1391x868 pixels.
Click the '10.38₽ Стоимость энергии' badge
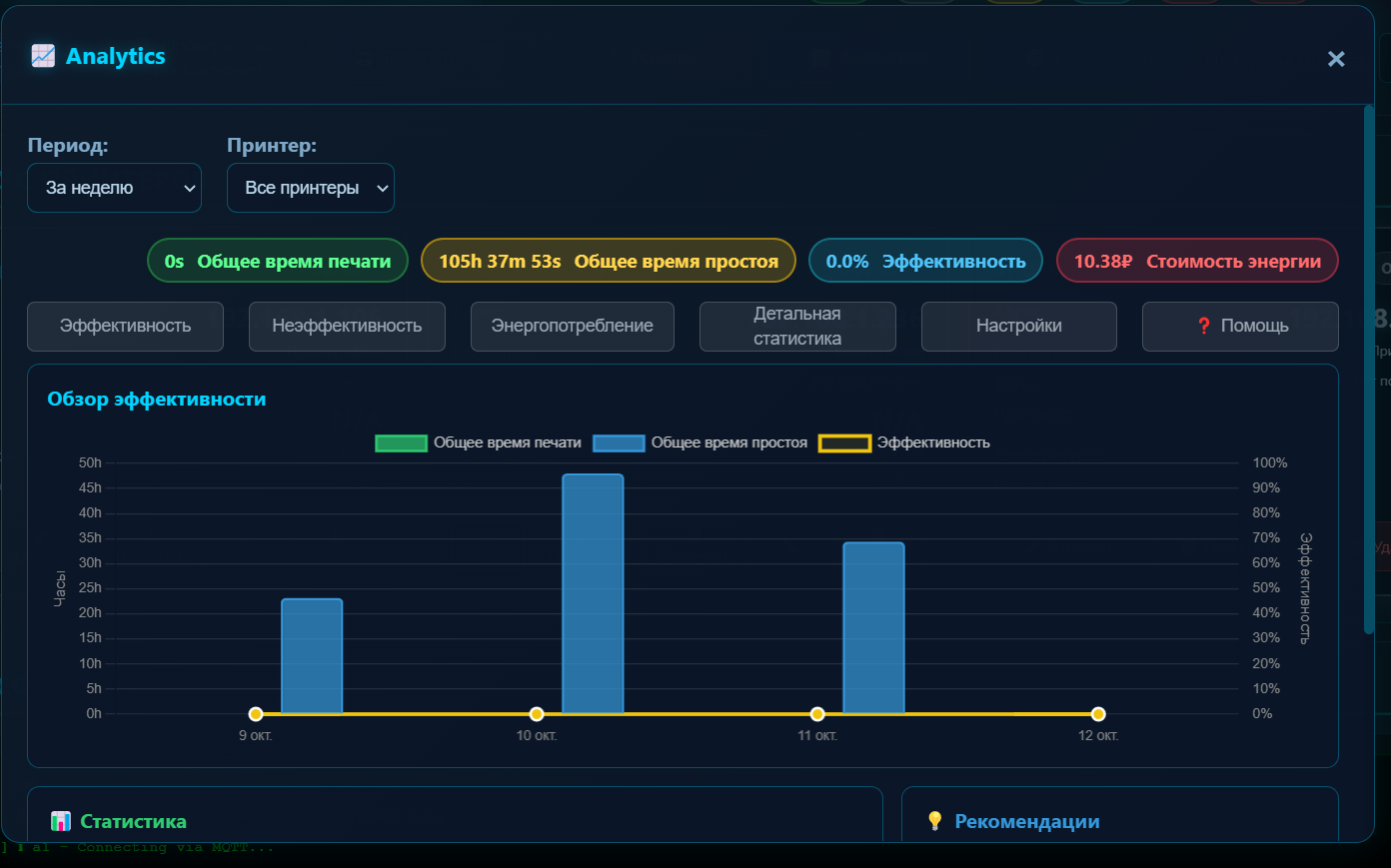tap(1196, 260)
